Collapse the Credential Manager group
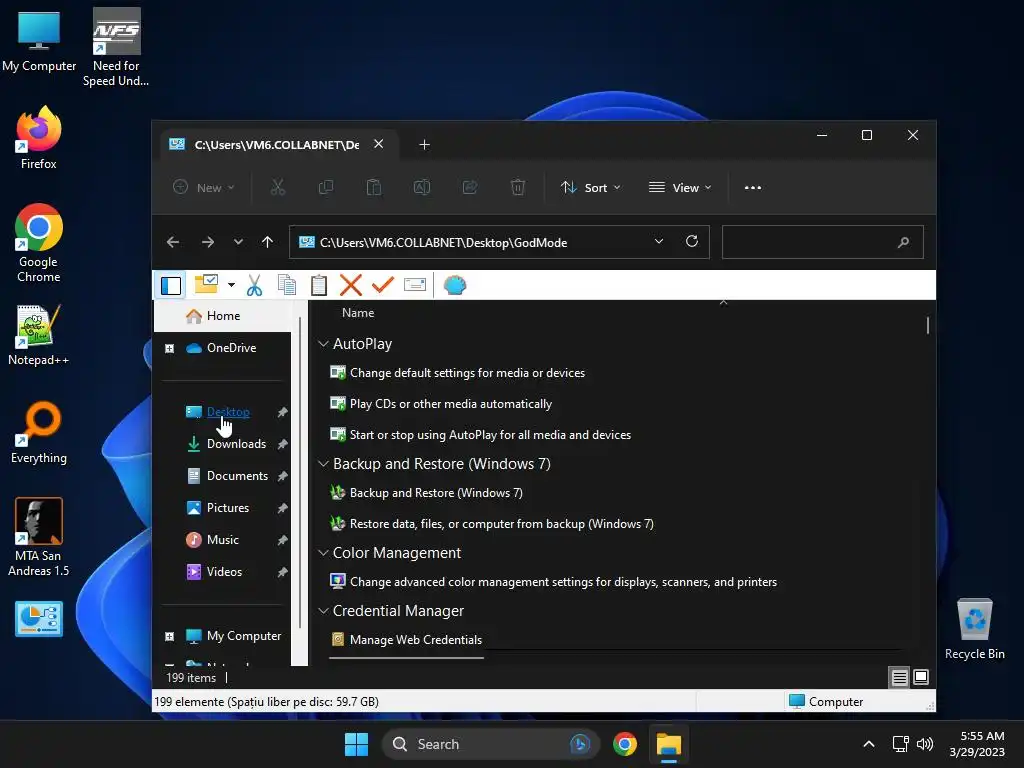Viewport: 1024px width, 768px height. [x=323, y=611]
